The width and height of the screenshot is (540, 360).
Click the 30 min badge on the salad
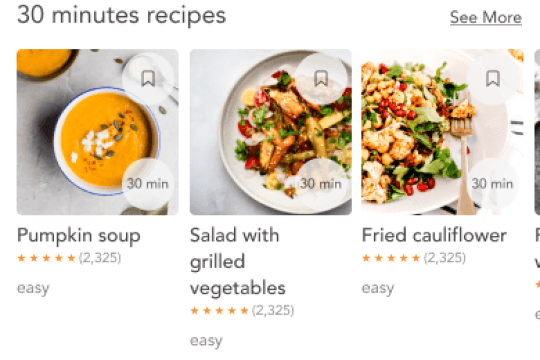[x=321, y=184]
